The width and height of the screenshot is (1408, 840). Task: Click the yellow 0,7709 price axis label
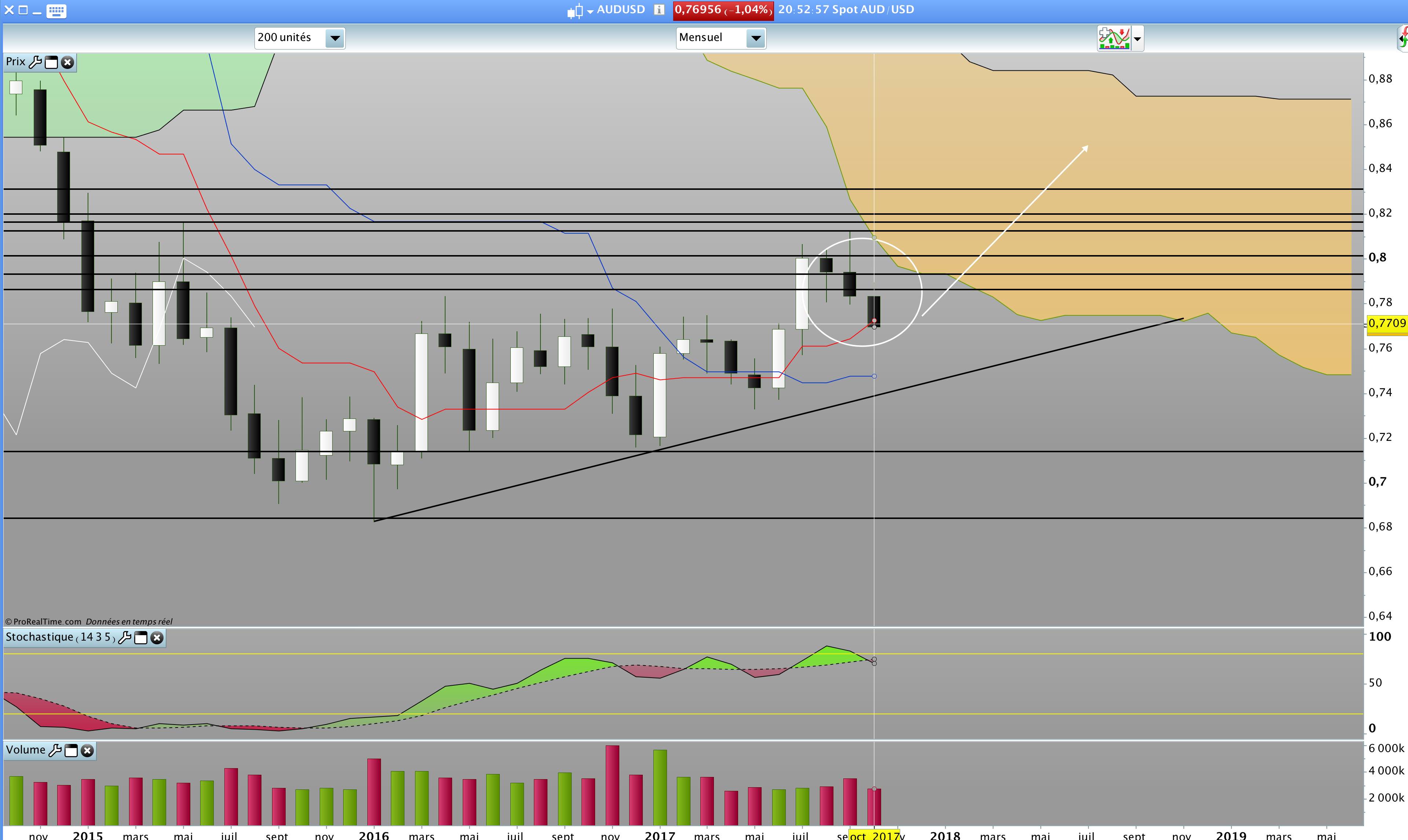pos(1386,323)
